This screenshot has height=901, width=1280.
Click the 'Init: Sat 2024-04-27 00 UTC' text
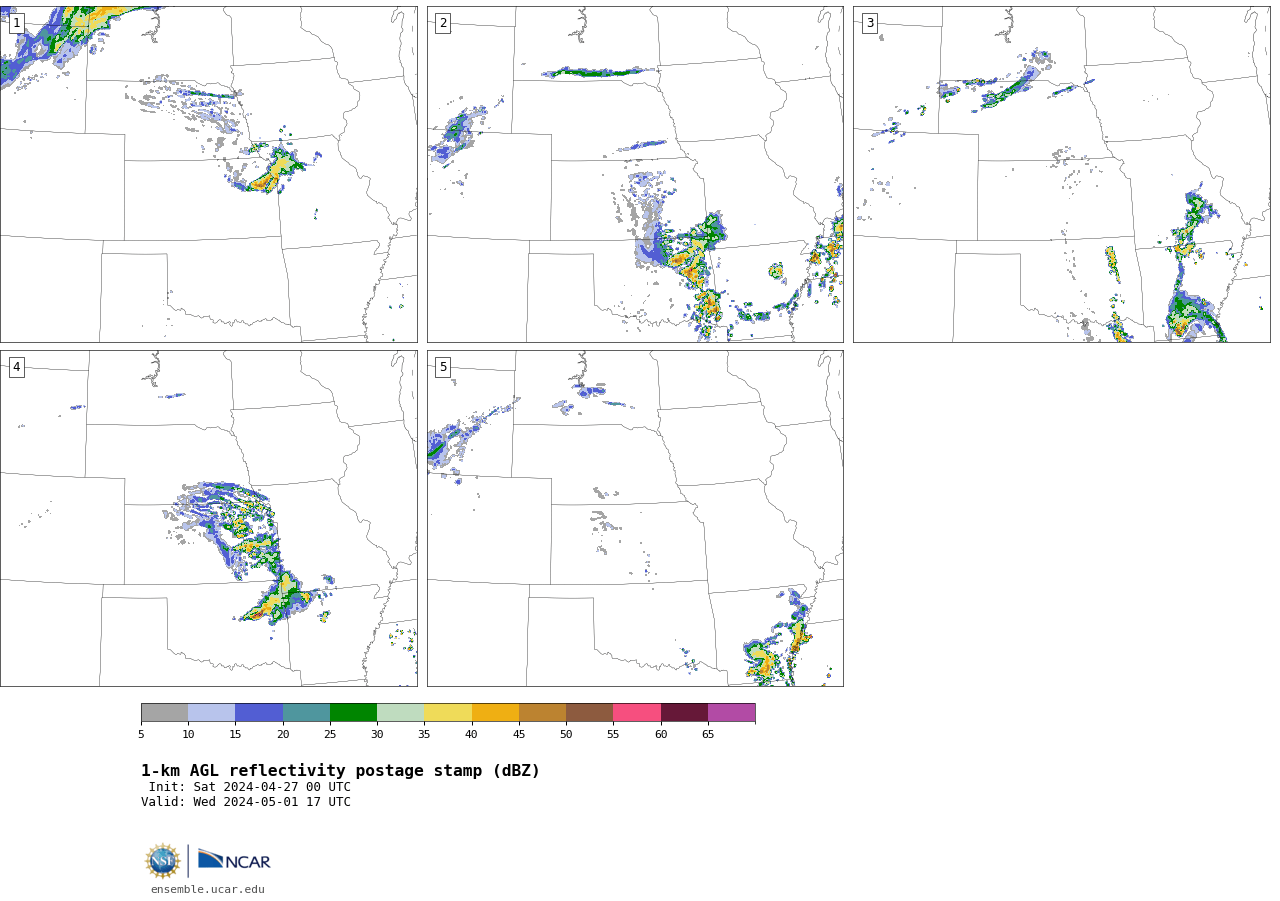(250, 787)
